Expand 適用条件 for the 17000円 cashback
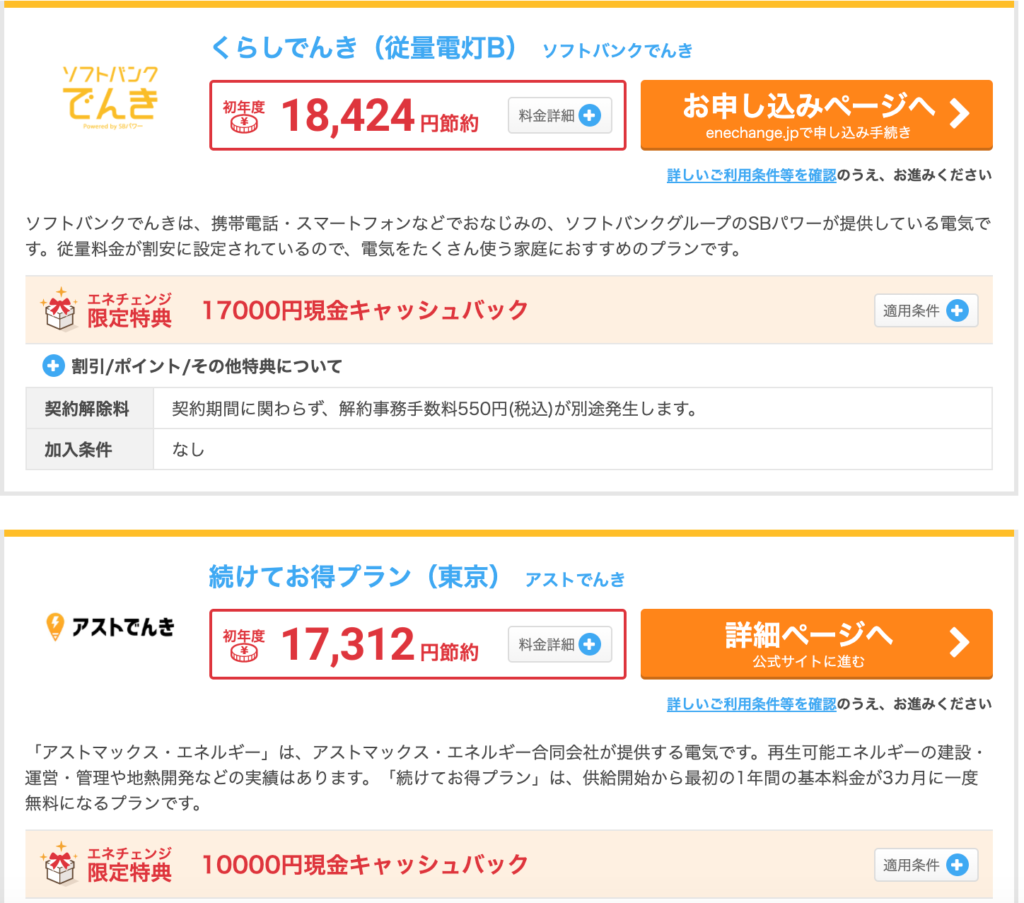 [925, 311]
